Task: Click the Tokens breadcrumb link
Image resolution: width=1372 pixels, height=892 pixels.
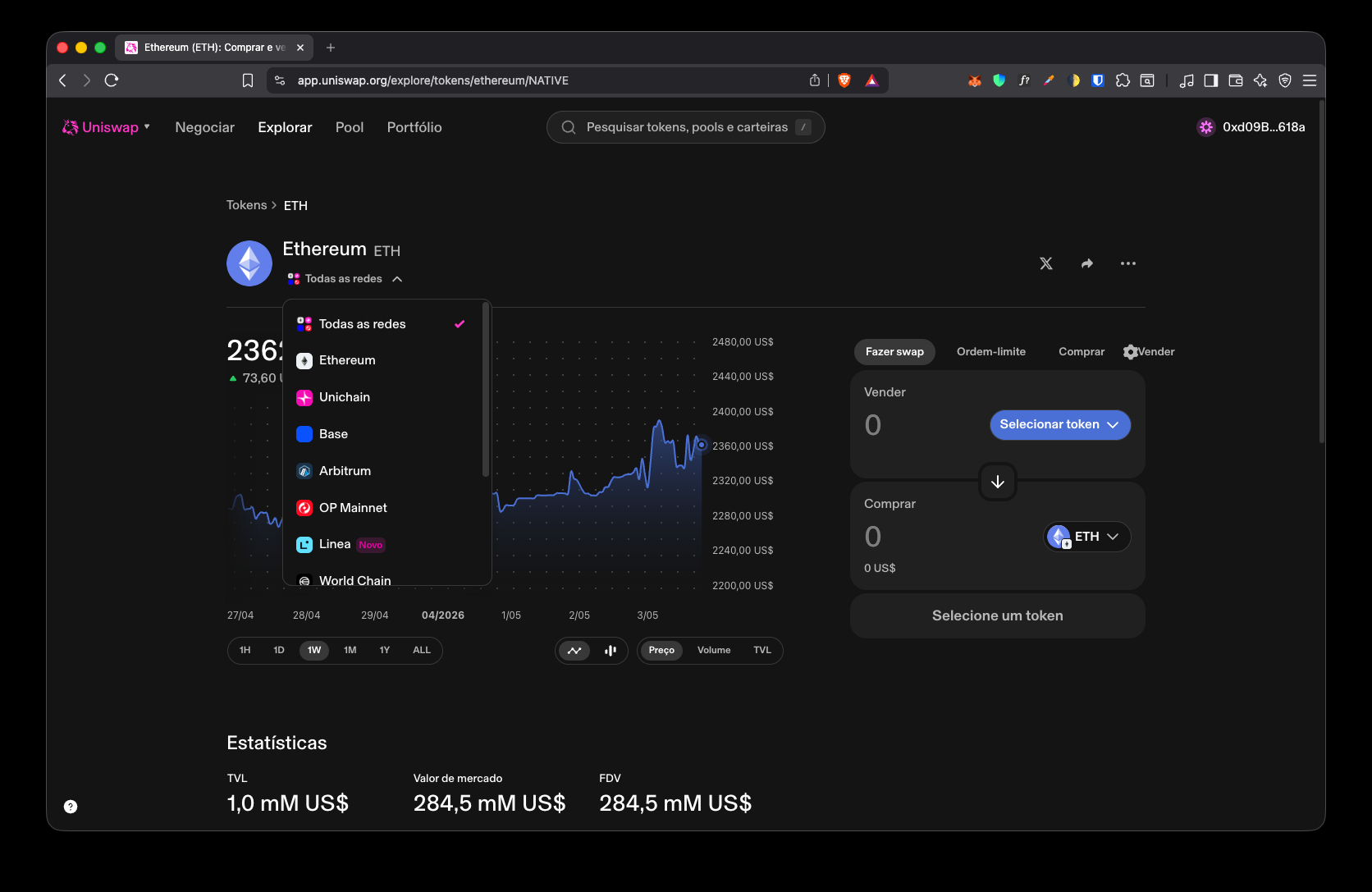Action: click(x=247, y=205)
